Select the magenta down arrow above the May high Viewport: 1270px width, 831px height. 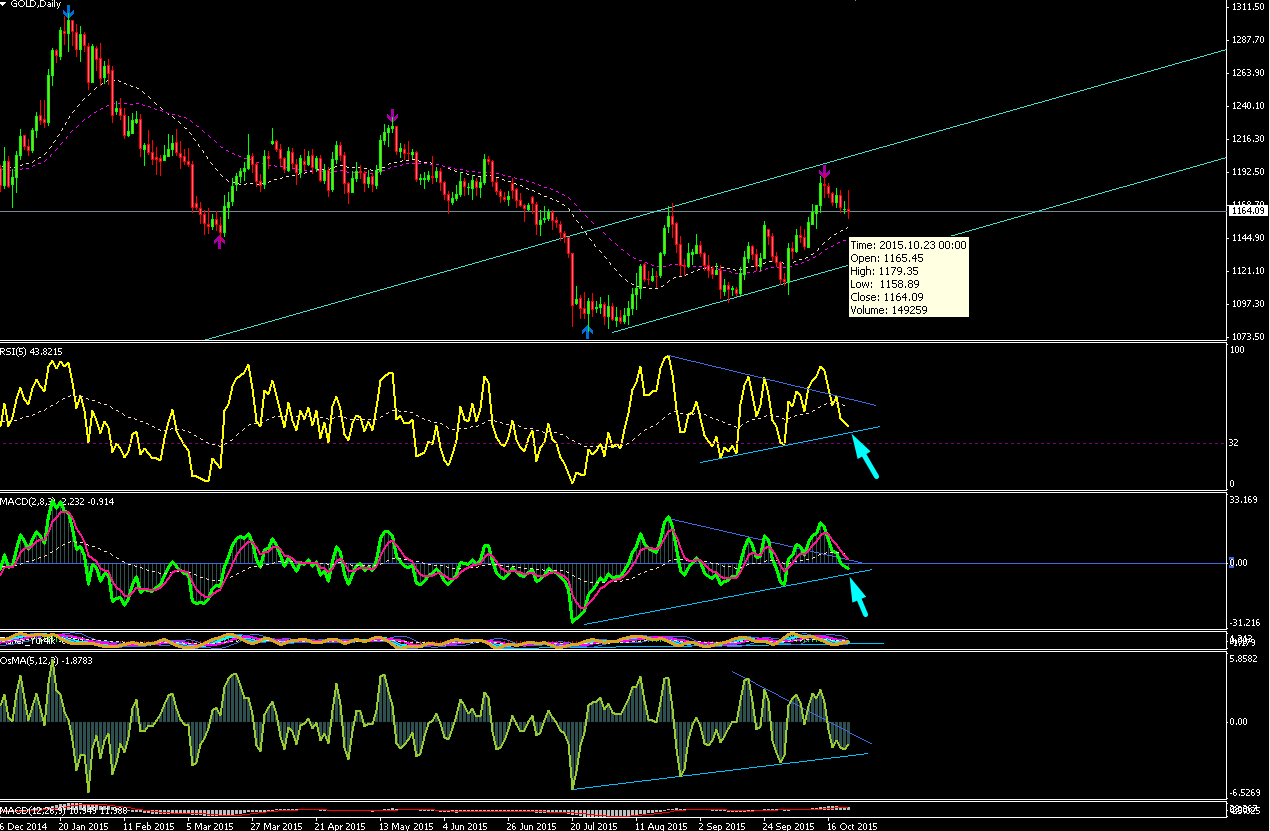(x=393, y=116)
